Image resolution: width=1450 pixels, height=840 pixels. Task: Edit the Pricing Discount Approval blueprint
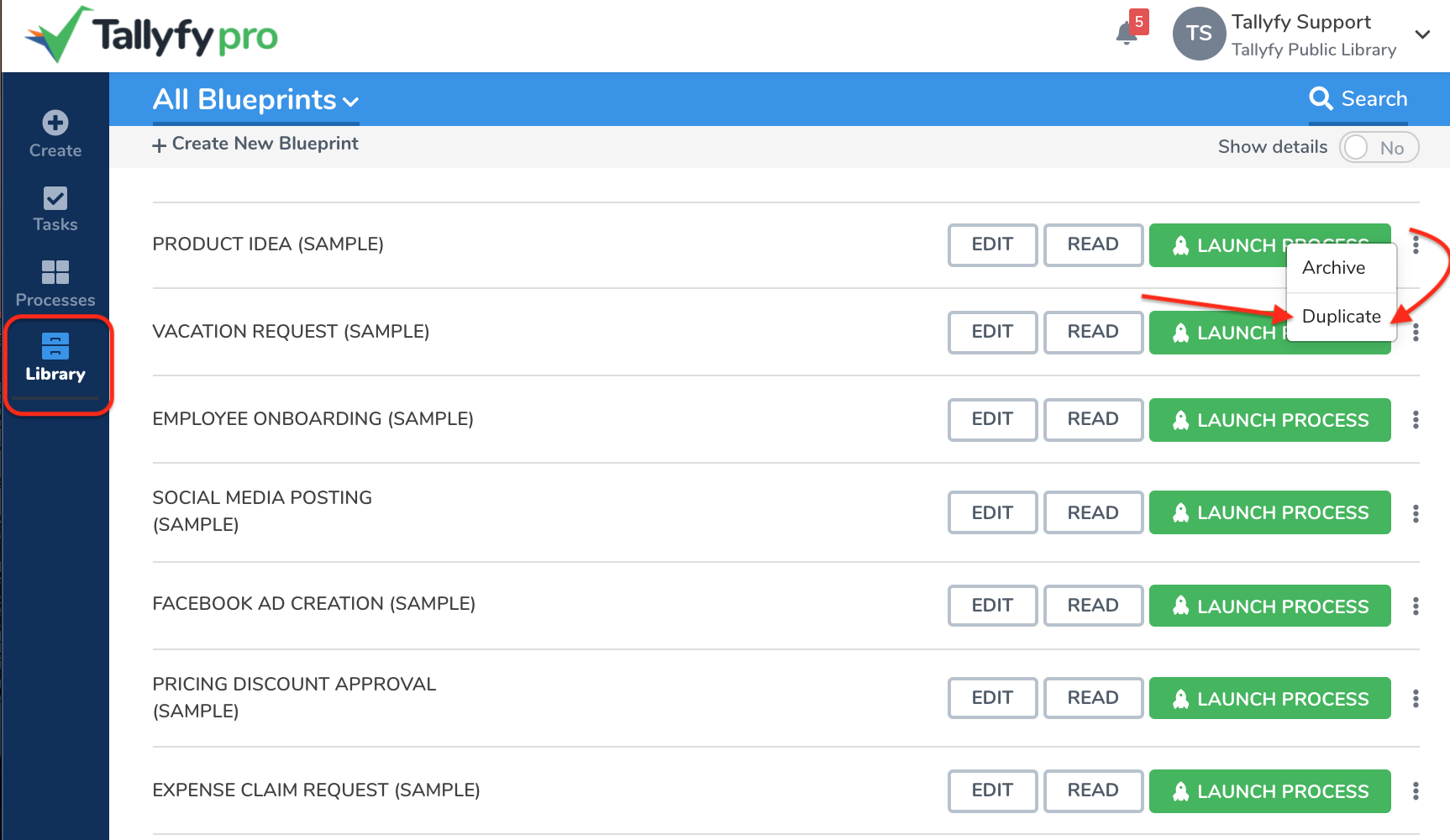click(992, 698)
